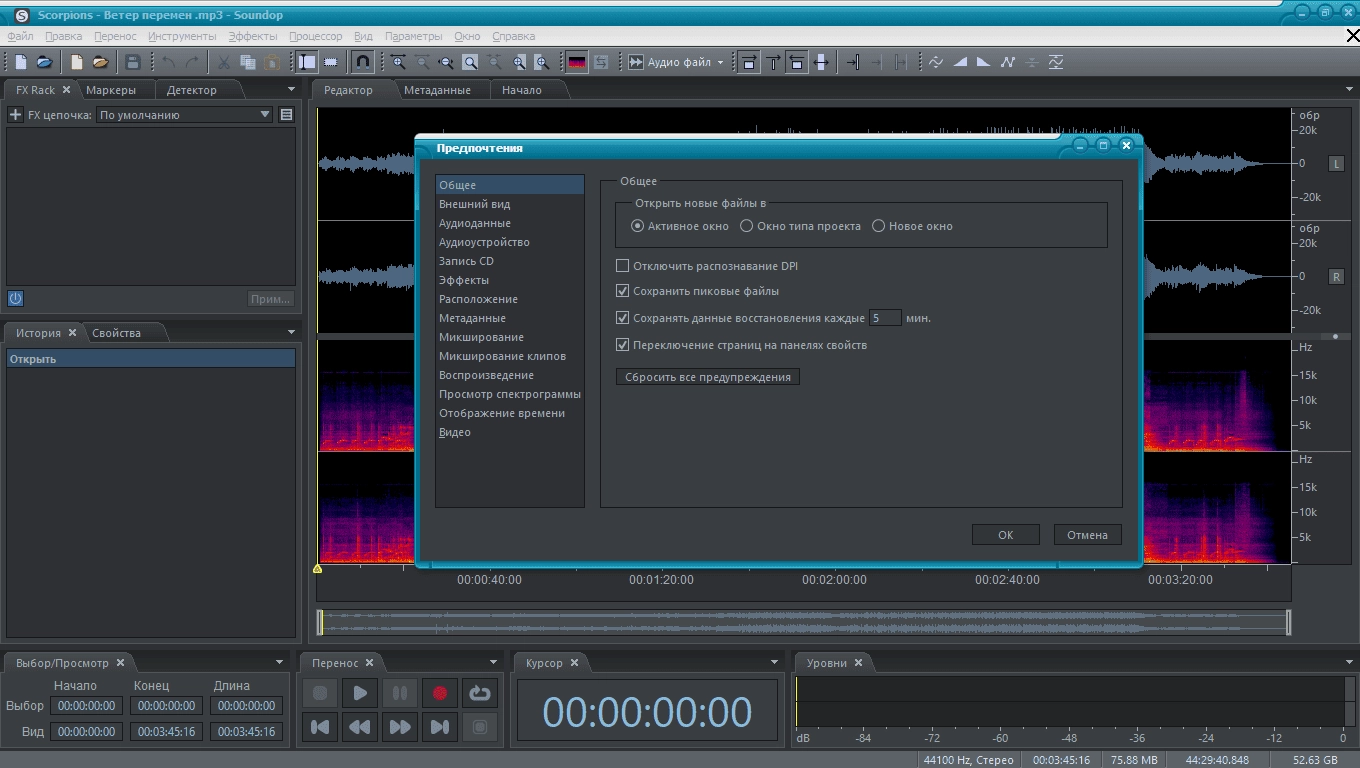Click the Save disk icon in toolbar
Screen dimensions: 1360x768
pos(132,62)
